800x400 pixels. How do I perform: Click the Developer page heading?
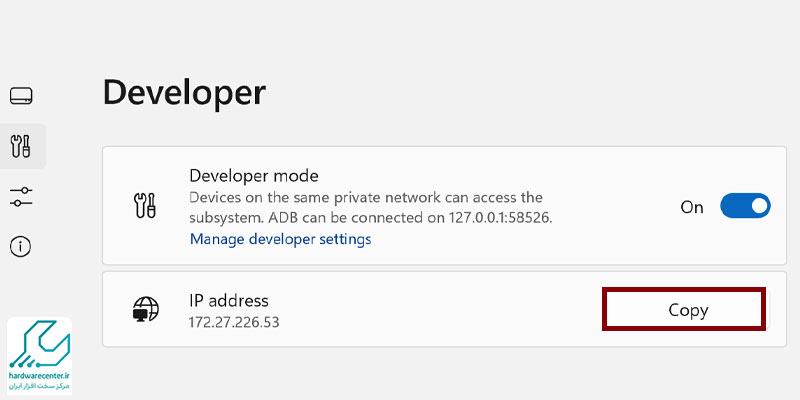point(184,92)
